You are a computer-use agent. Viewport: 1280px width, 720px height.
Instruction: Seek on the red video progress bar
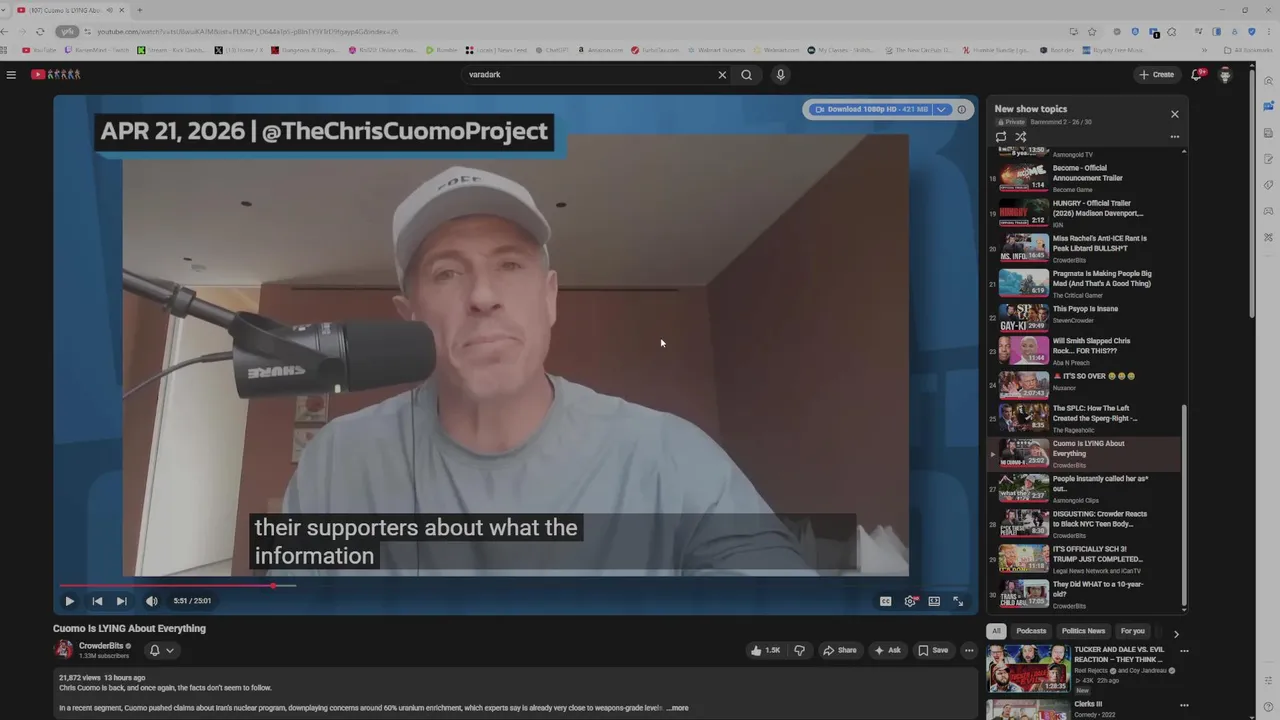[x=515, y=586]
